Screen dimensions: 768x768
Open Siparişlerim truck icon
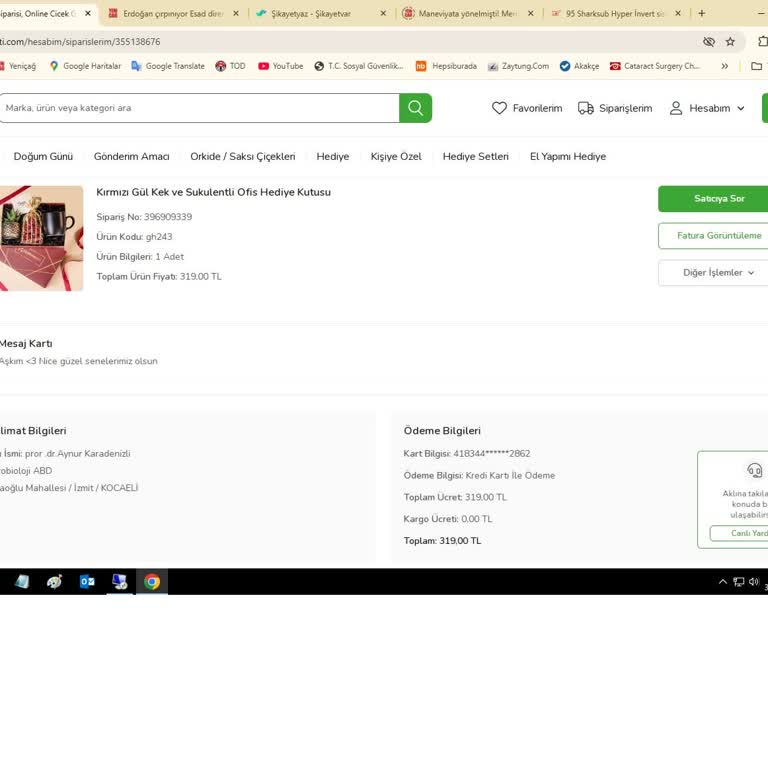pos(586,108)
